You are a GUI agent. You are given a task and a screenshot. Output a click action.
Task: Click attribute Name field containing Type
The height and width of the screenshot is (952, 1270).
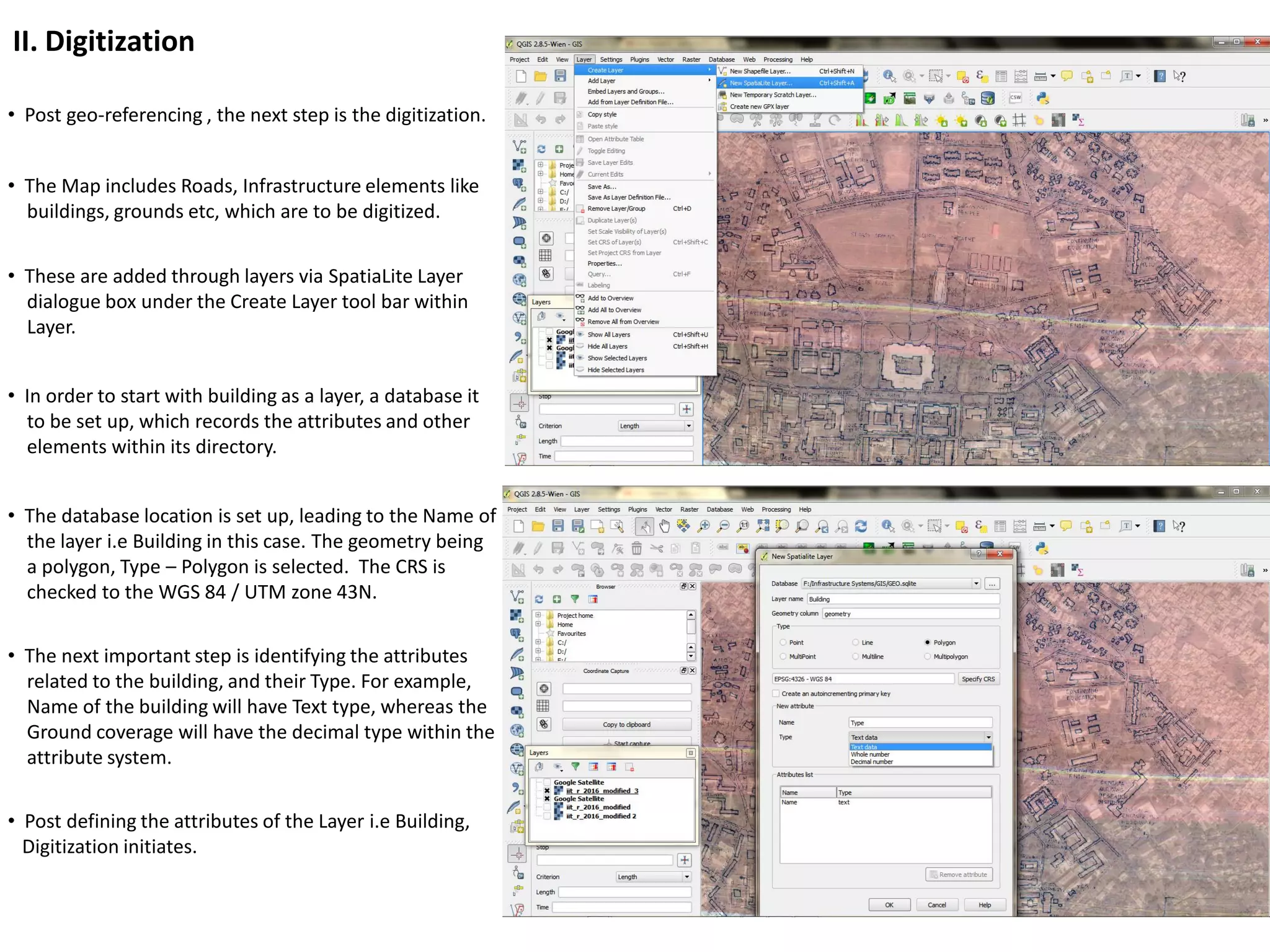(x=920, y=723)
